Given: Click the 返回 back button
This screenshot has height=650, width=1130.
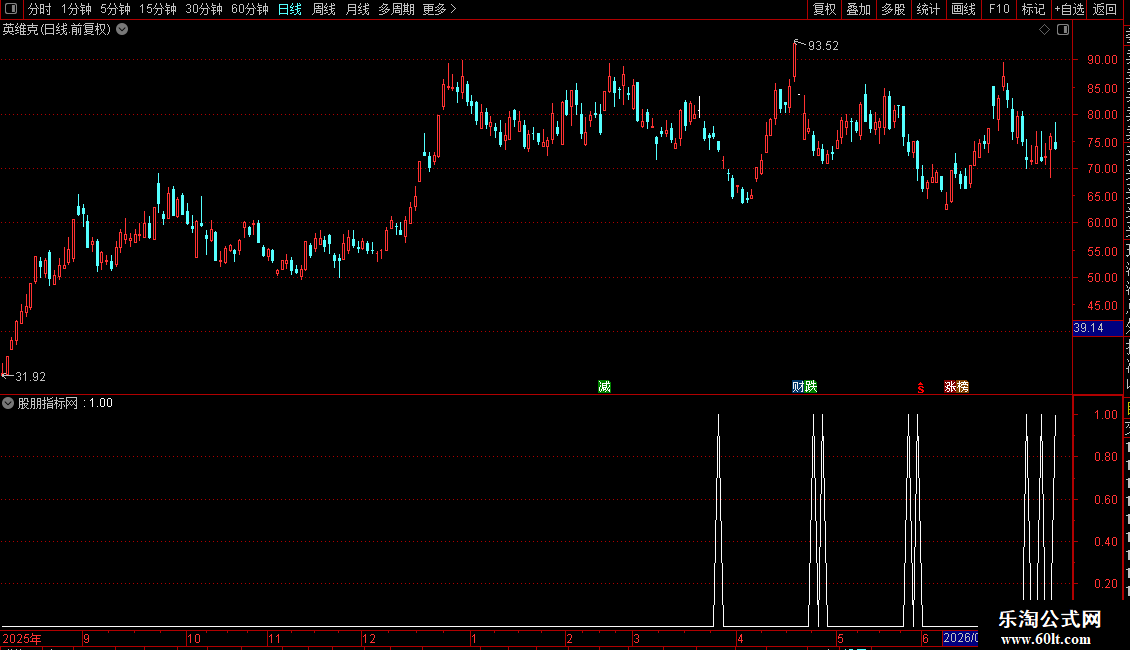Looking at the screenshot, I should coord(1104,9).
